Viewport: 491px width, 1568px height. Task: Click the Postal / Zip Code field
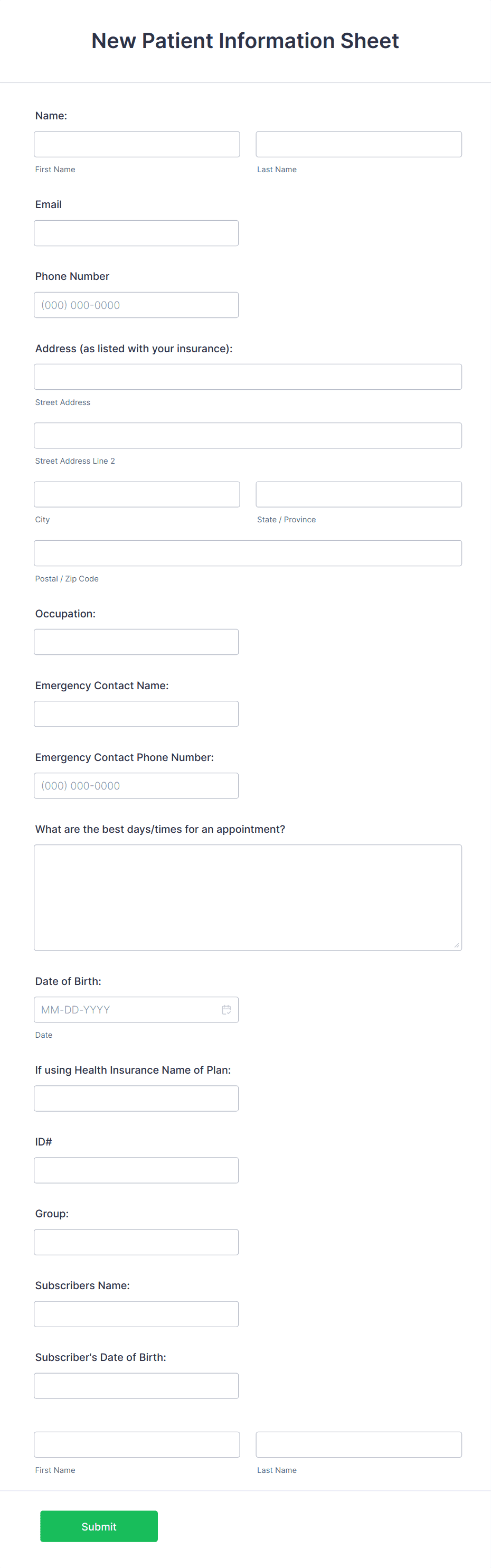point(248,553)
